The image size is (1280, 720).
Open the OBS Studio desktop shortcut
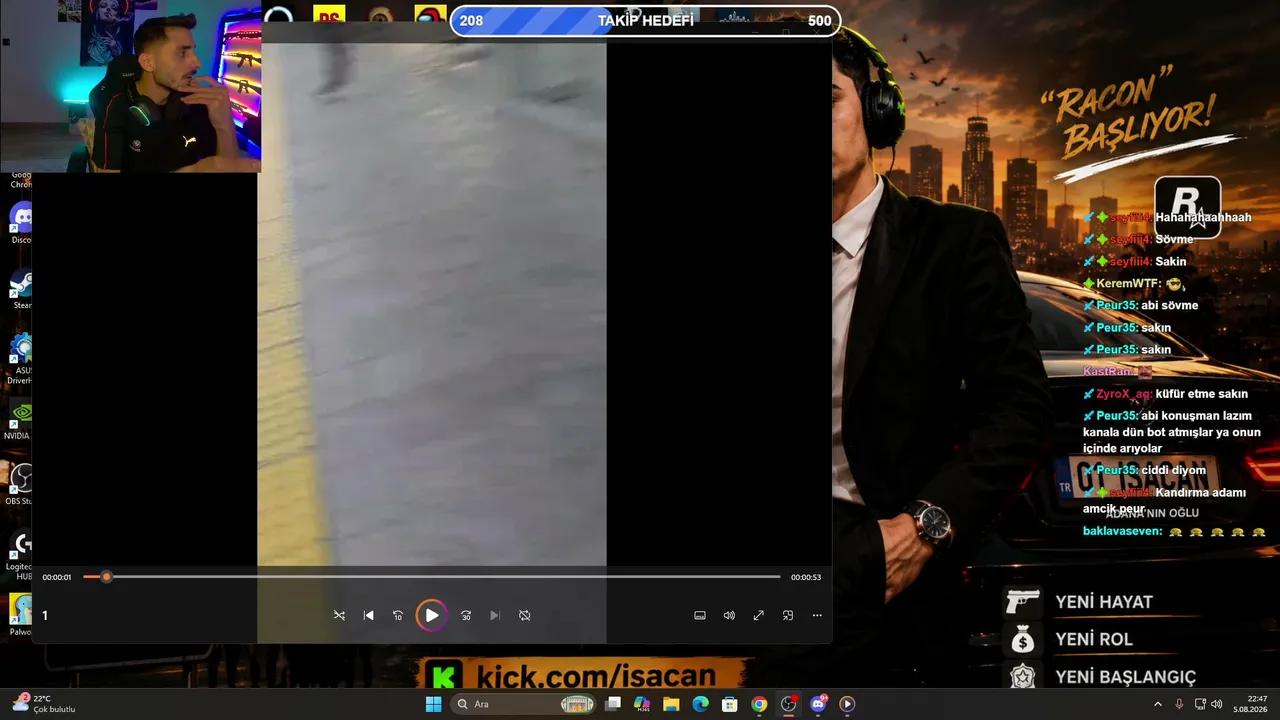20,485
